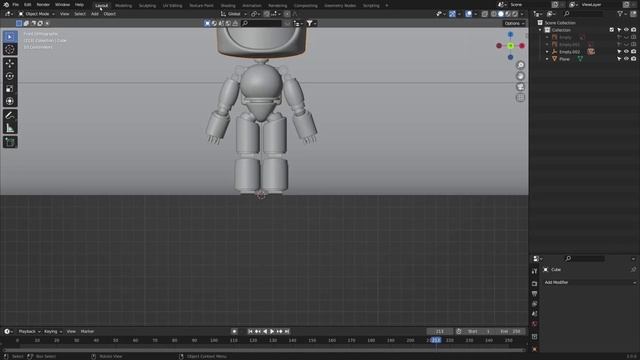Select the Measure tool
The height and width of the screenshot is (360, 640).
(10, 128)
